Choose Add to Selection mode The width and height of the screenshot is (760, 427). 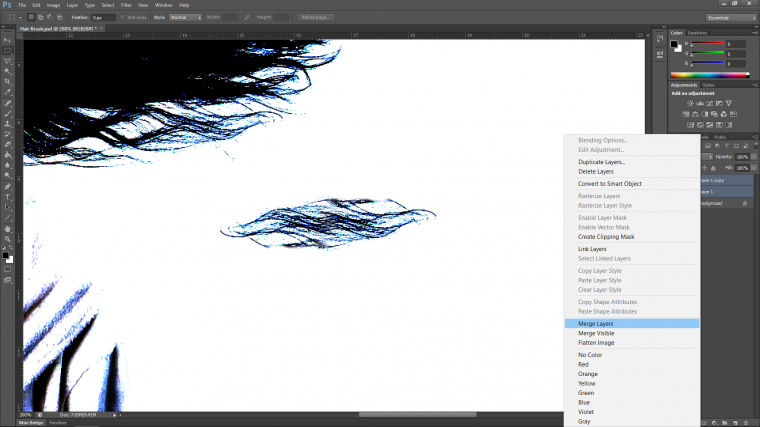pos(40,17)
